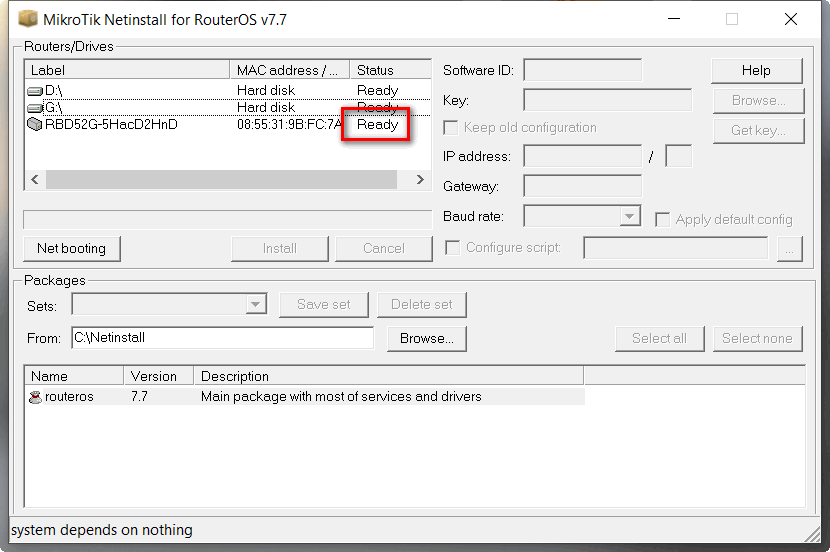Click the Install button

pos(279,248)
